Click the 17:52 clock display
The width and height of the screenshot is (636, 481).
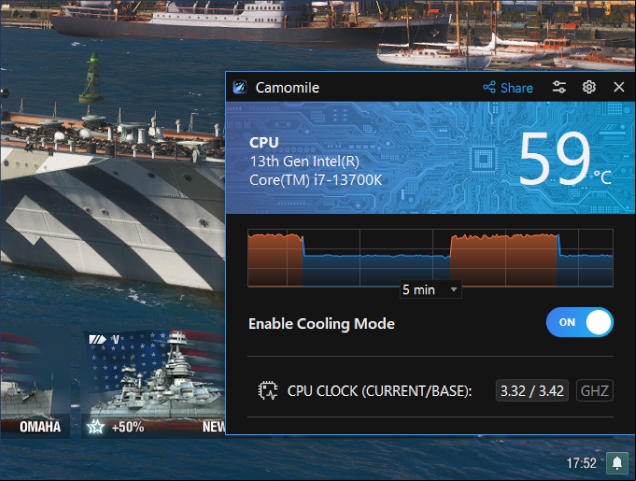point(581,463)
